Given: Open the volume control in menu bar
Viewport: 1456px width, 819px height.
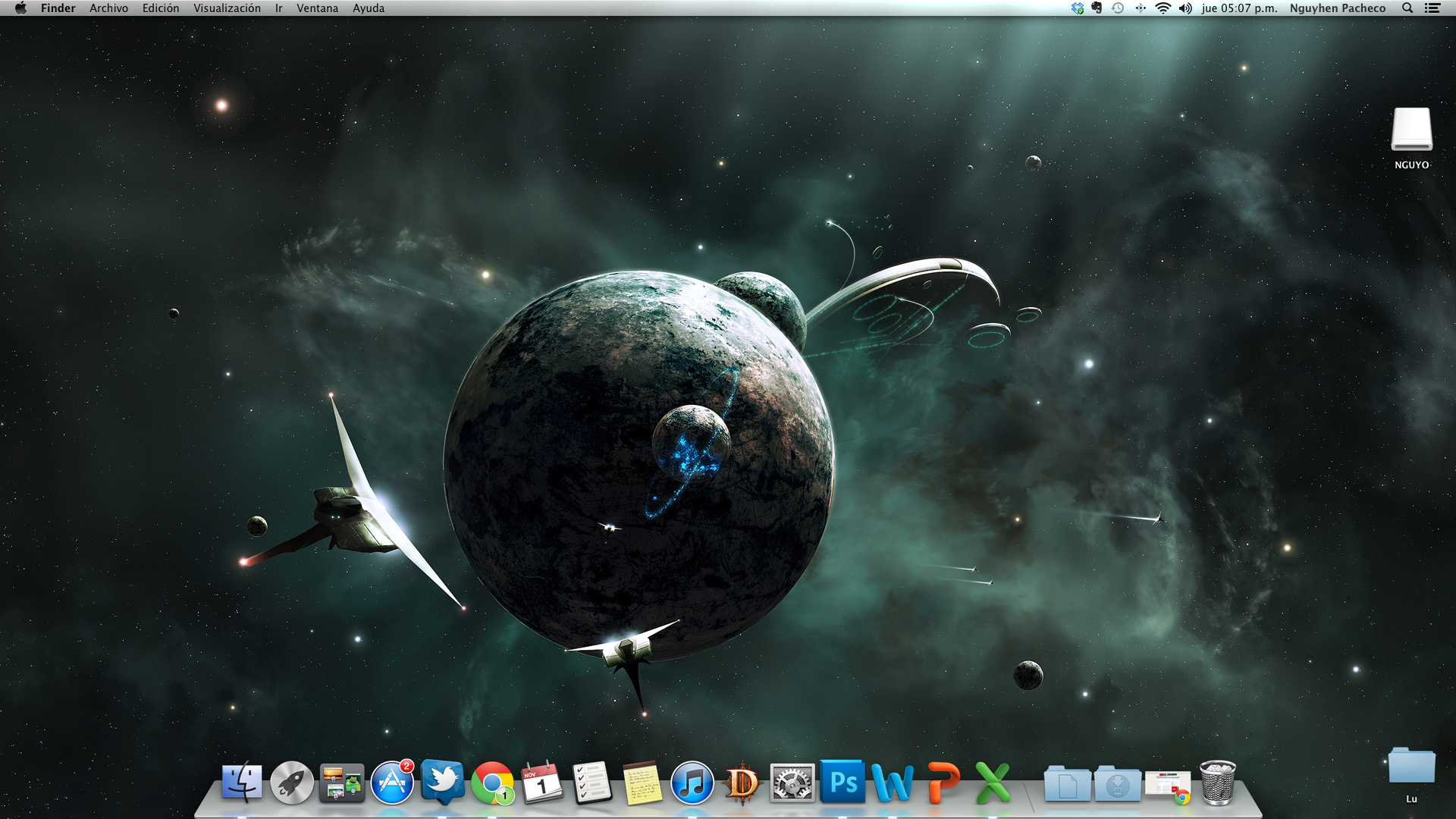Looking at the screenshot, I should [1185, 8].
